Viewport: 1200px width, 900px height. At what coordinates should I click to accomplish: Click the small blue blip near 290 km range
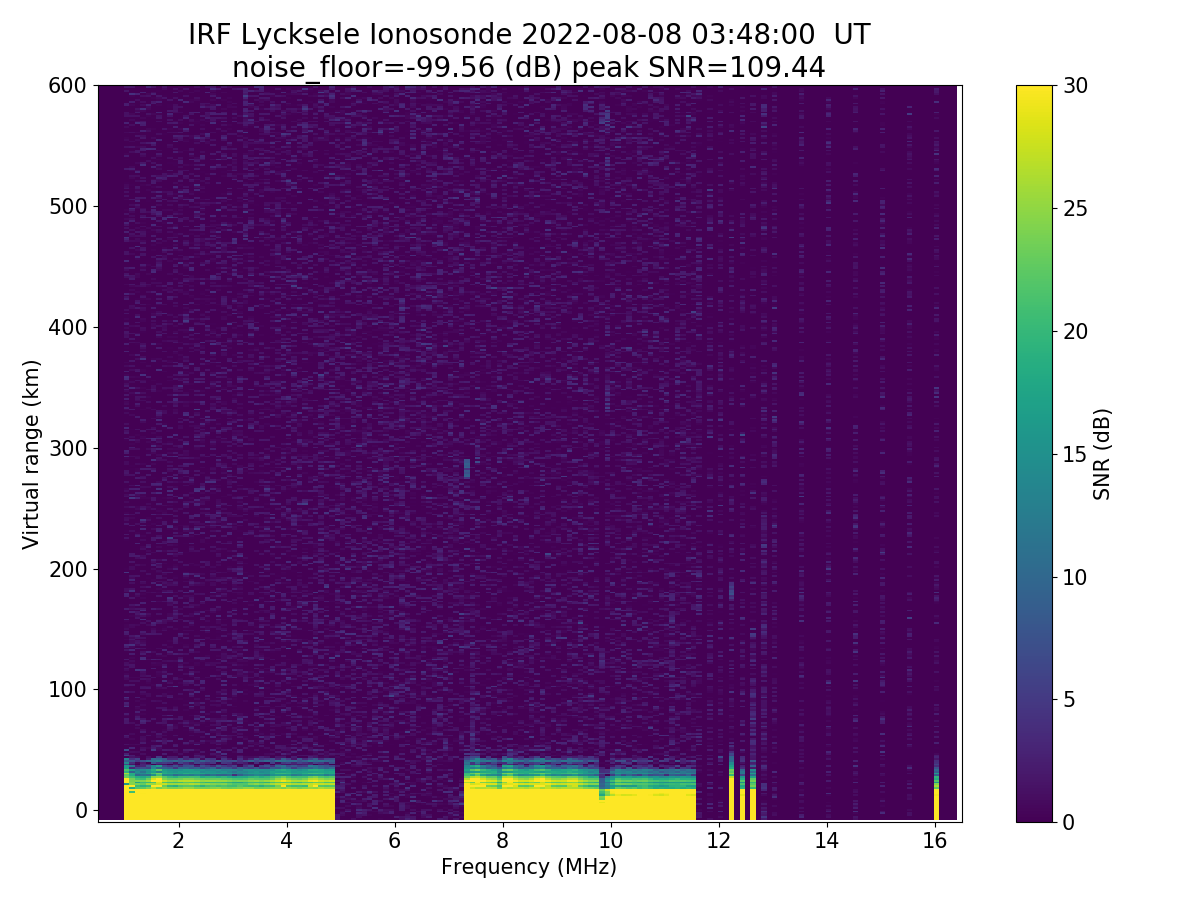pos(467,468)
